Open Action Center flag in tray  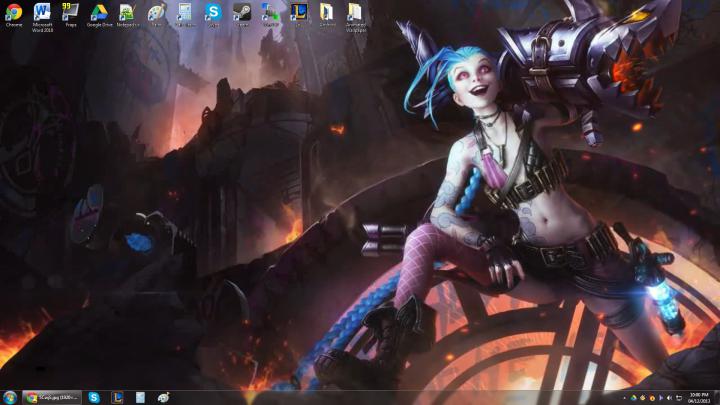[661, 398]
